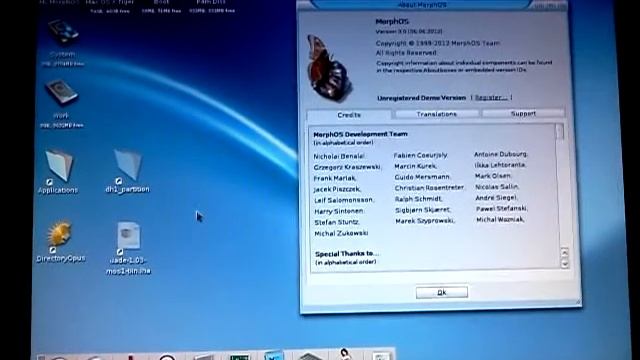Switch to the Credits tab
Viewport: 640px width, 360px height.
click(x=349, y=115)
